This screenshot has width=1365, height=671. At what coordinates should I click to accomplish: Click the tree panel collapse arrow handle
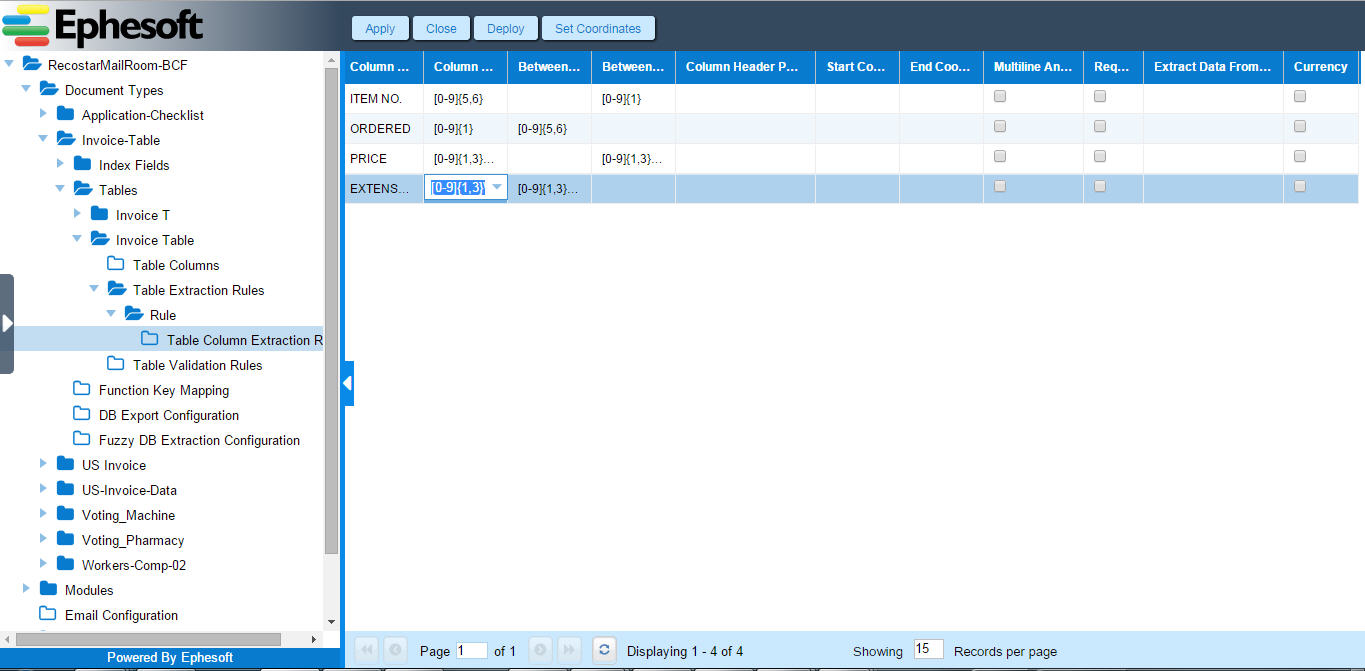[x=348, y=383]
